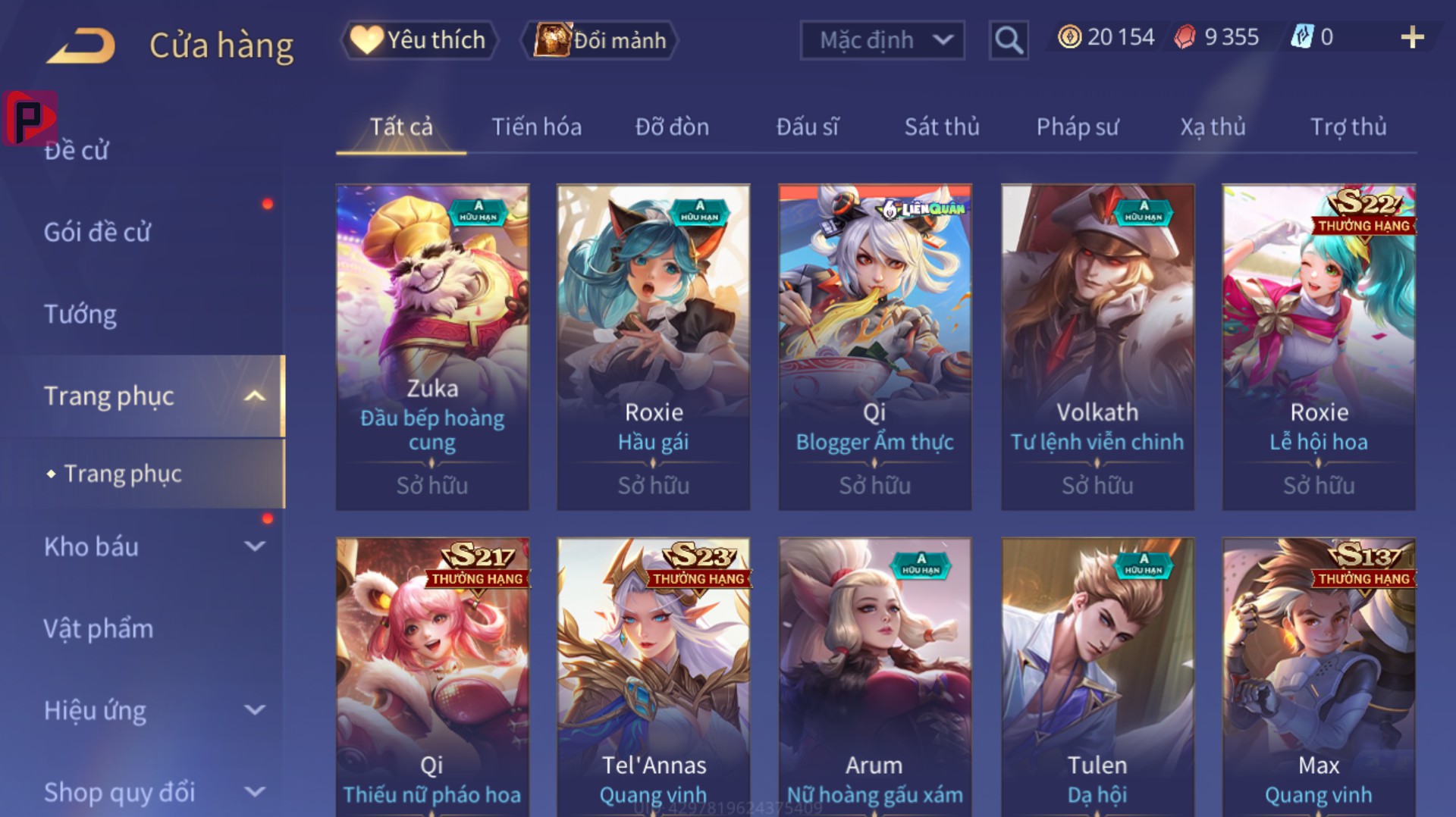Open the search magnifier icon
This screenshot has height=817, width=1456.
(x=1009, y=39)
